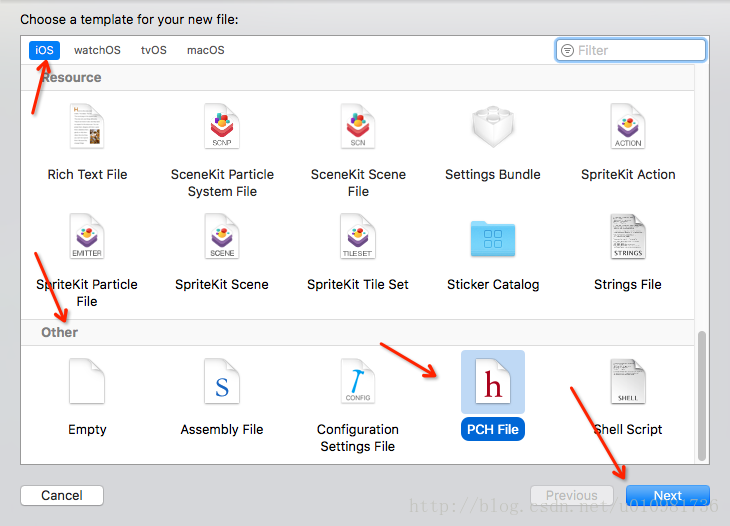Click the 'Rich Text File' label
730x526 pixels.
(87, 175)
